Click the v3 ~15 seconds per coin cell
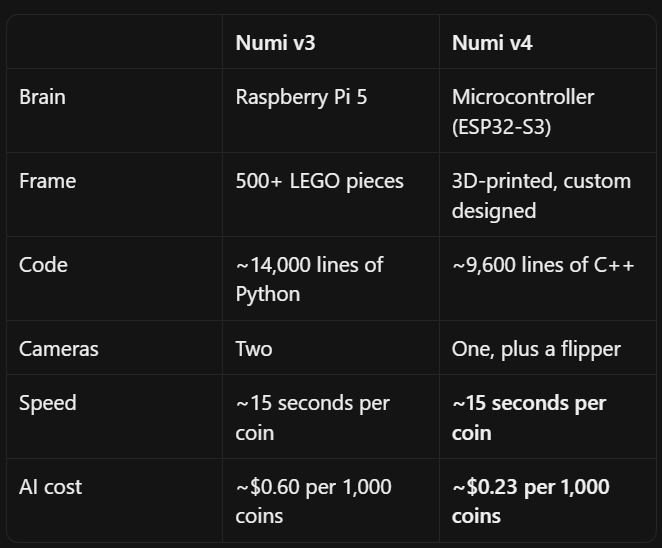 point(331,417)
